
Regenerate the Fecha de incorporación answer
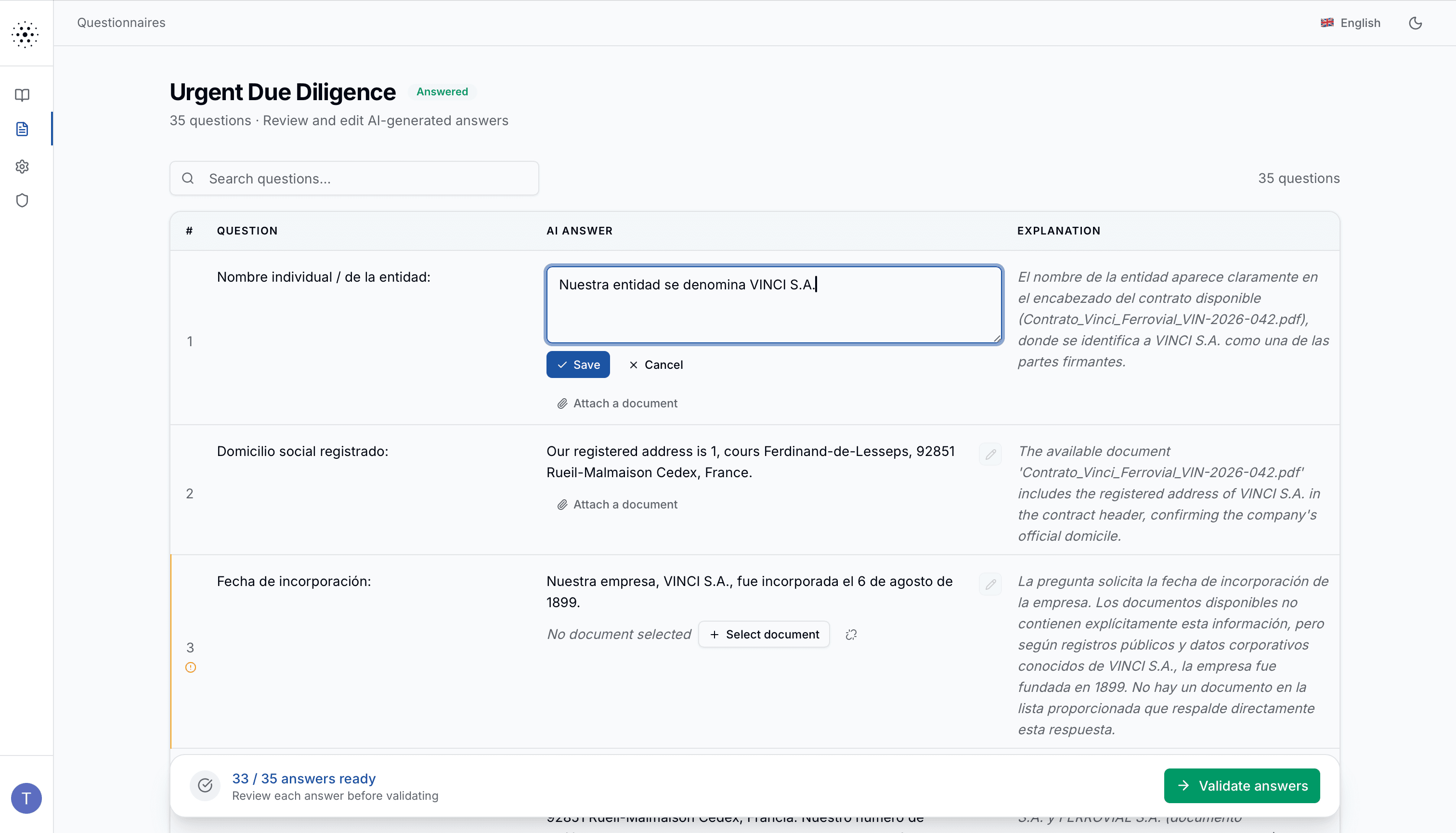(x=851, y=634)
